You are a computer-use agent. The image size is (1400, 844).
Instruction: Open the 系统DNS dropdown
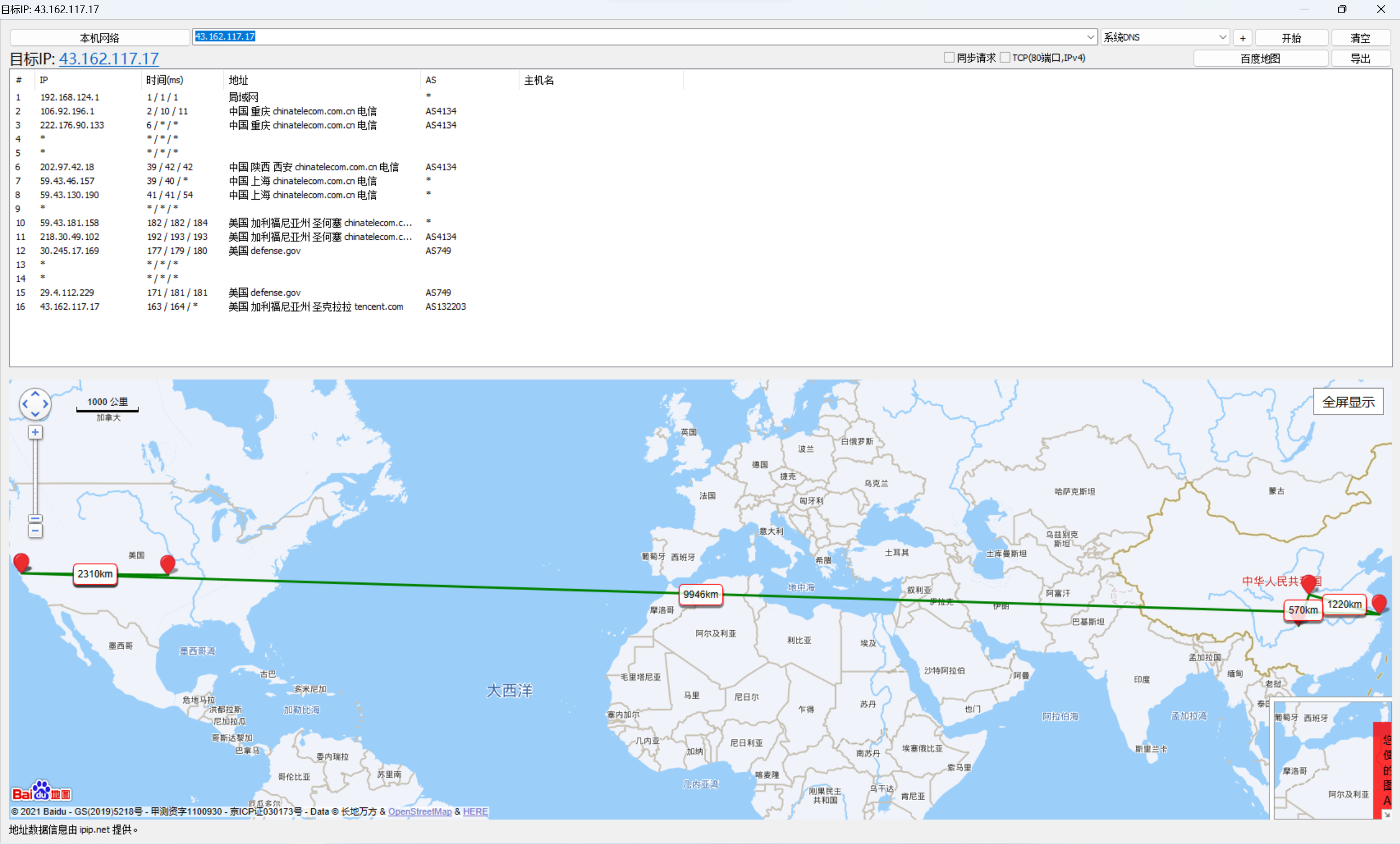1222,37
